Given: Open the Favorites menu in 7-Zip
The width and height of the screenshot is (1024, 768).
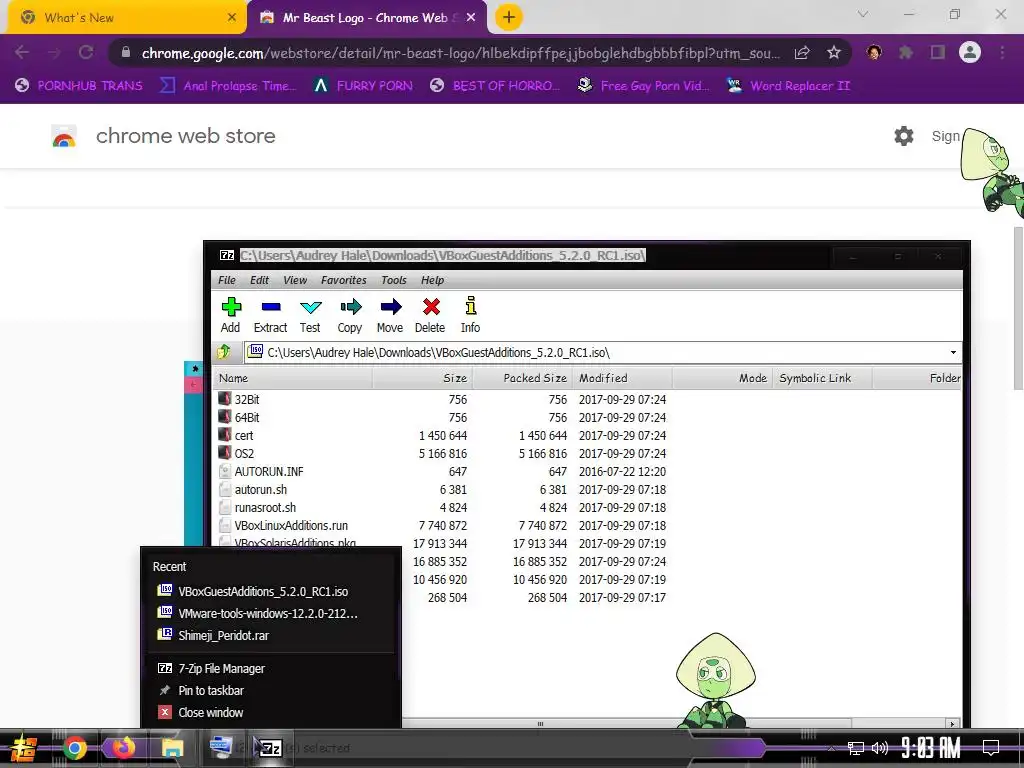Looking at the screenshot, I should [344, 280].
